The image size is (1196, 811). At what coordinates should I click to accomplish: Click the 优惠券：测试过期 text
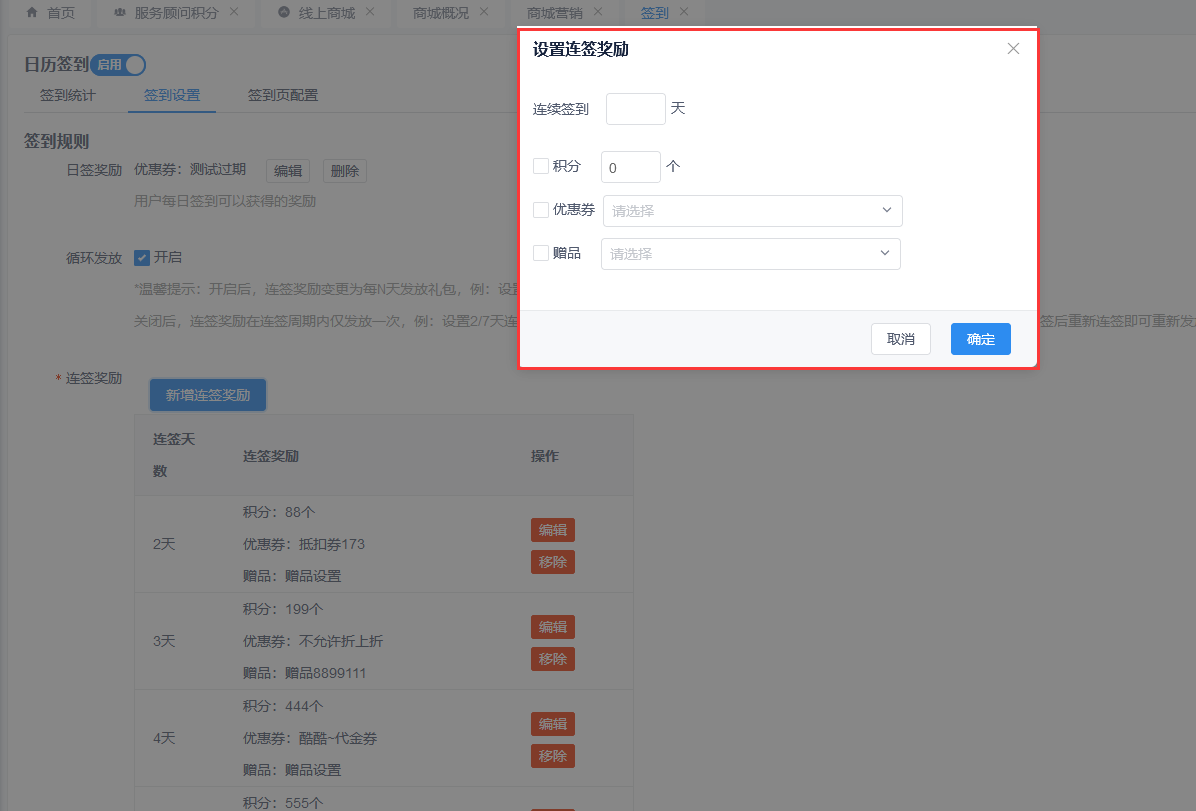point(190,169)
